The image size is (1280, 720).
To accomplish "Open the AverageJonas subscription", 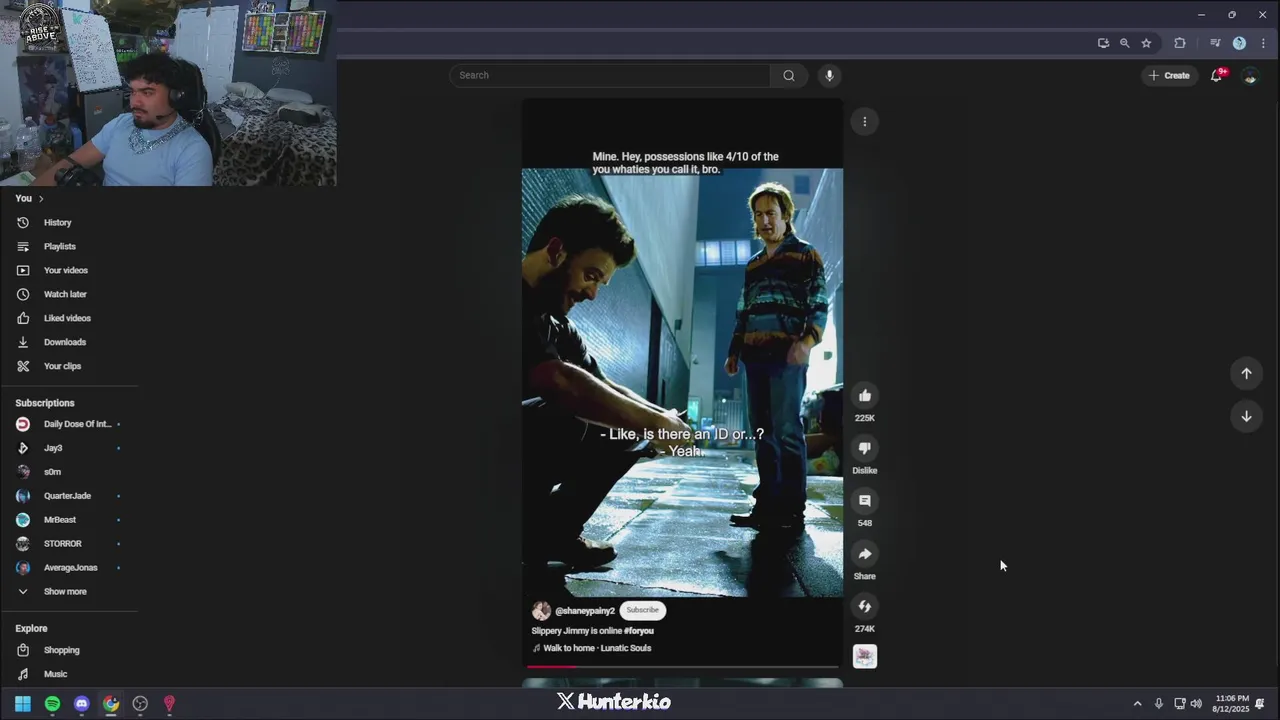I will [x=70, y=568].
